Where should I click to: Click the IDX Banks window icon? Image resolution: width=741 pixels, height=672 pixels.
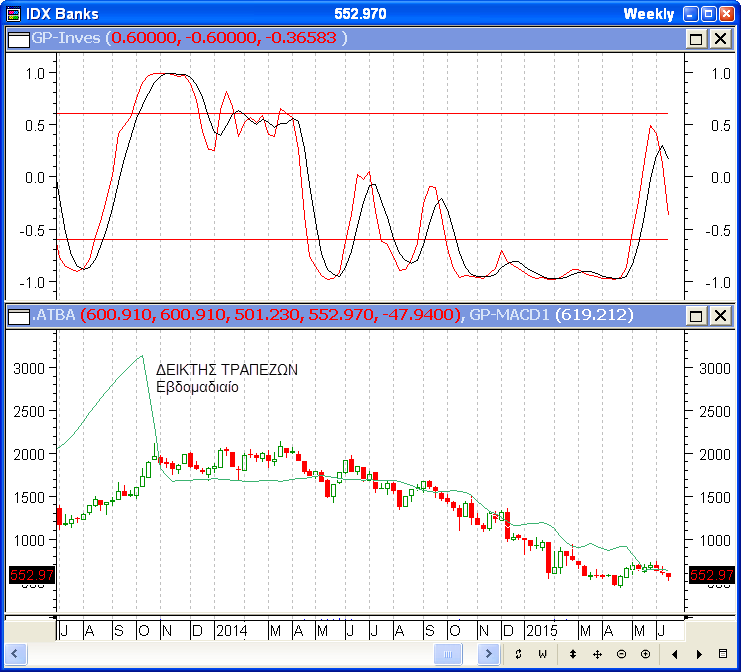(x=13, y=14)
